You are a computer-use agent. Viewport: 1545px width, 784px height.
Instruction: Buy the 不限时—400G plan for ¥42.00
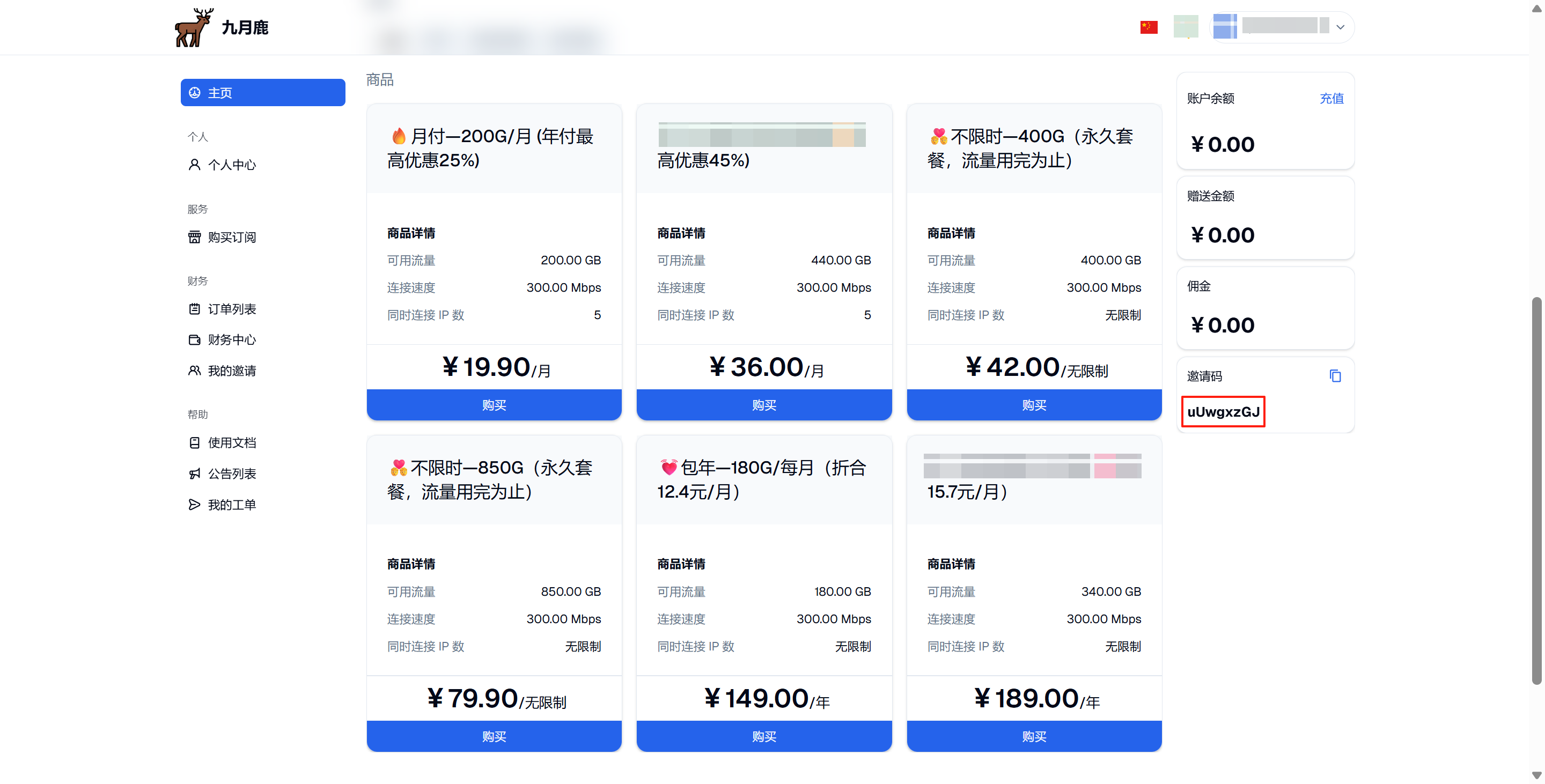coord(1034,405)
